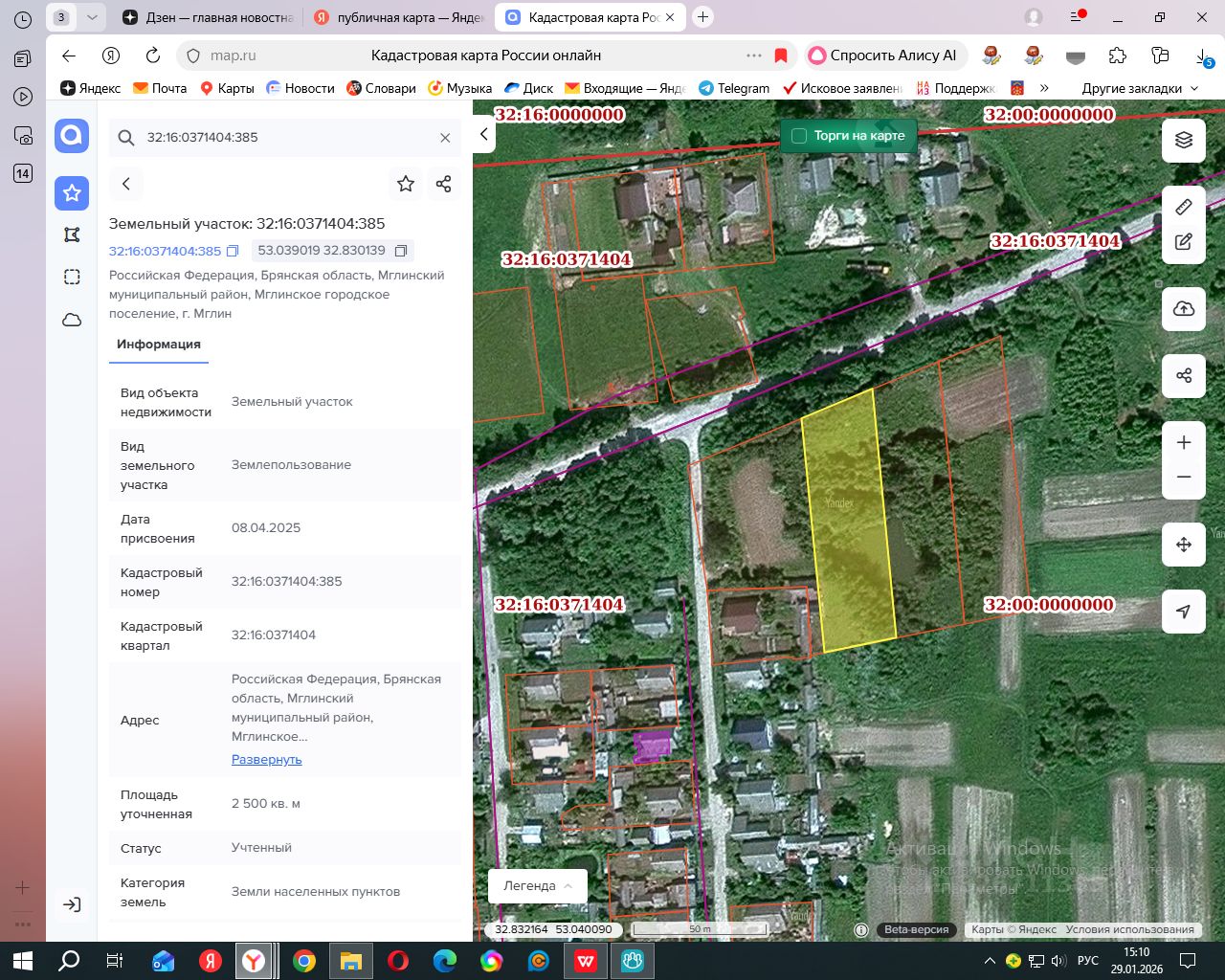Click the cloud upload map button
The image size is (1225, 980).
1184,308
